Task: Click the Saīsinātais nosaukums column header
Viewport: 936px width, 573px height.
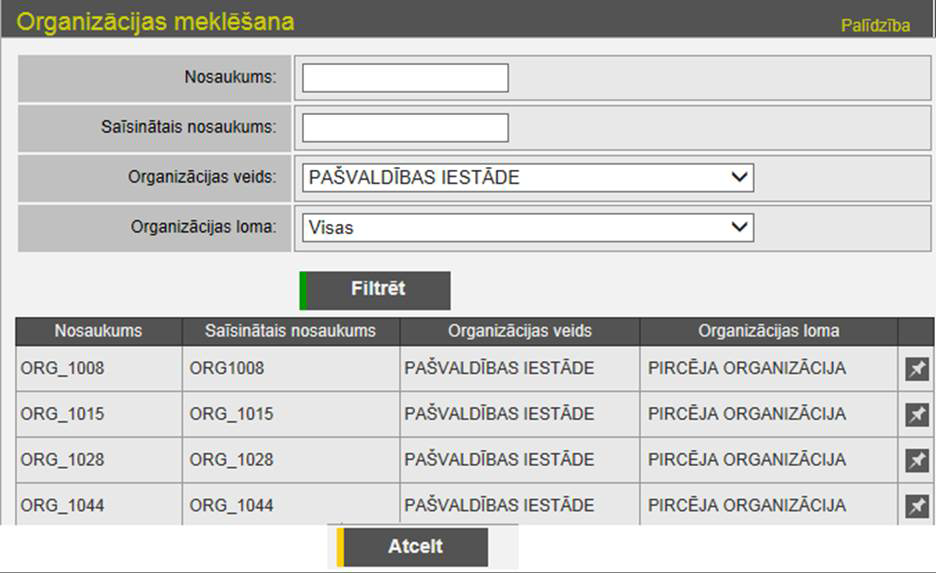Action: tap(290, 331)
